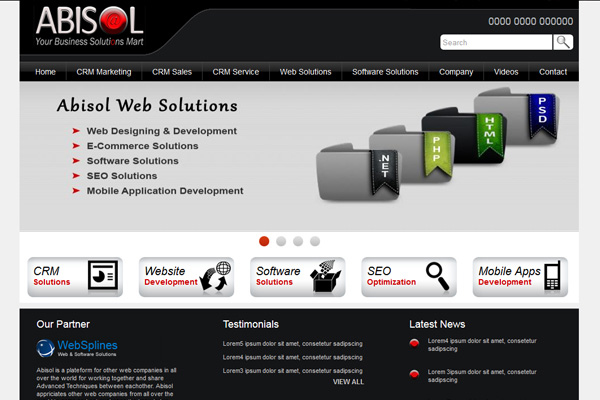Click the phone number 0000 0000 000000
The height and width of the screenshot is (400, 600).
530,21
